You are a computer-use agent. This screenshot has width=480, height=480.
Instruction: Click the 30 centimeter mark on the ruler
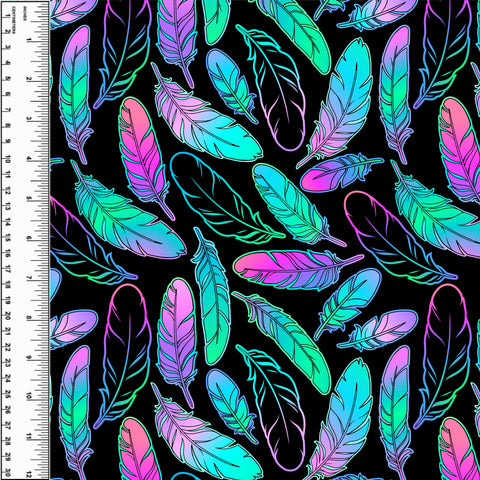(8, 473)
